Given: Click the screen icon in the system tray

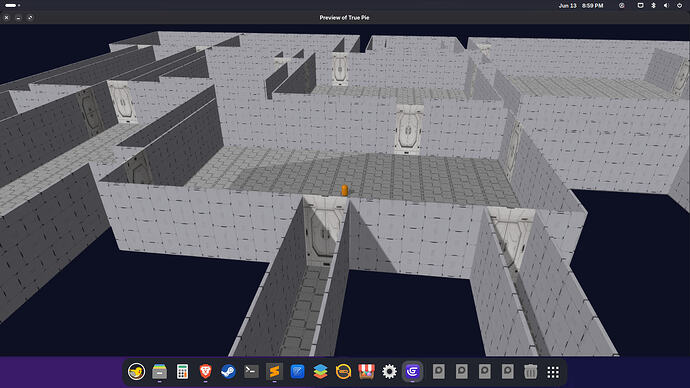Looking at the screenshot, I should pyautogui.click(x=640, y=6).
